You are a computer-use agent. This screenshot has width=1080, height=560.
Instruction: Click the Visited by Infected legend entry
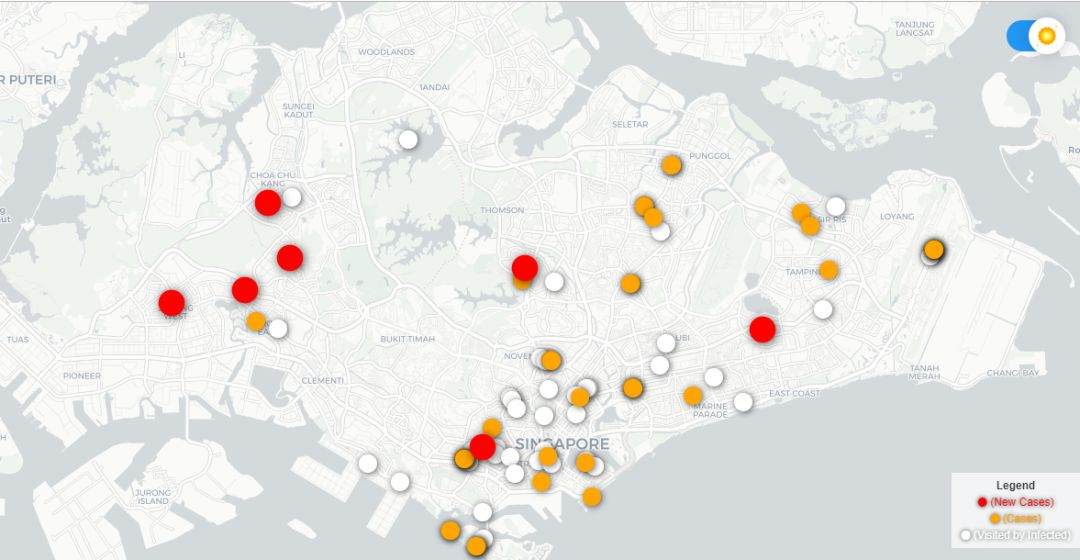[x=1016, y=535]
